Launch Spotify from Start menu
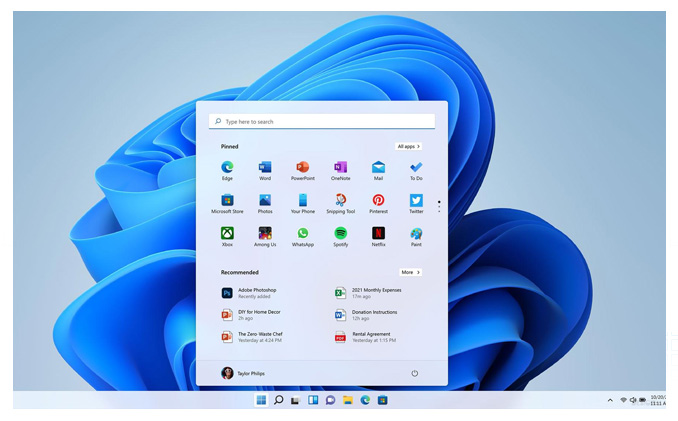This screenshot has height=421, width=678. click(340, 236)
